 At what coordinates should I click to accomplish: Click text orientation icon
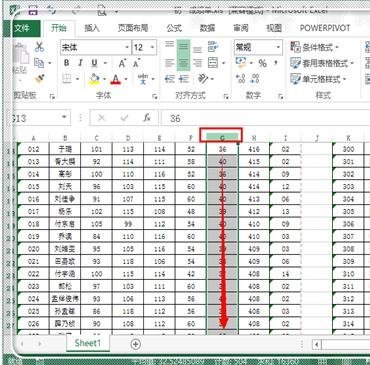pos(203,79)
